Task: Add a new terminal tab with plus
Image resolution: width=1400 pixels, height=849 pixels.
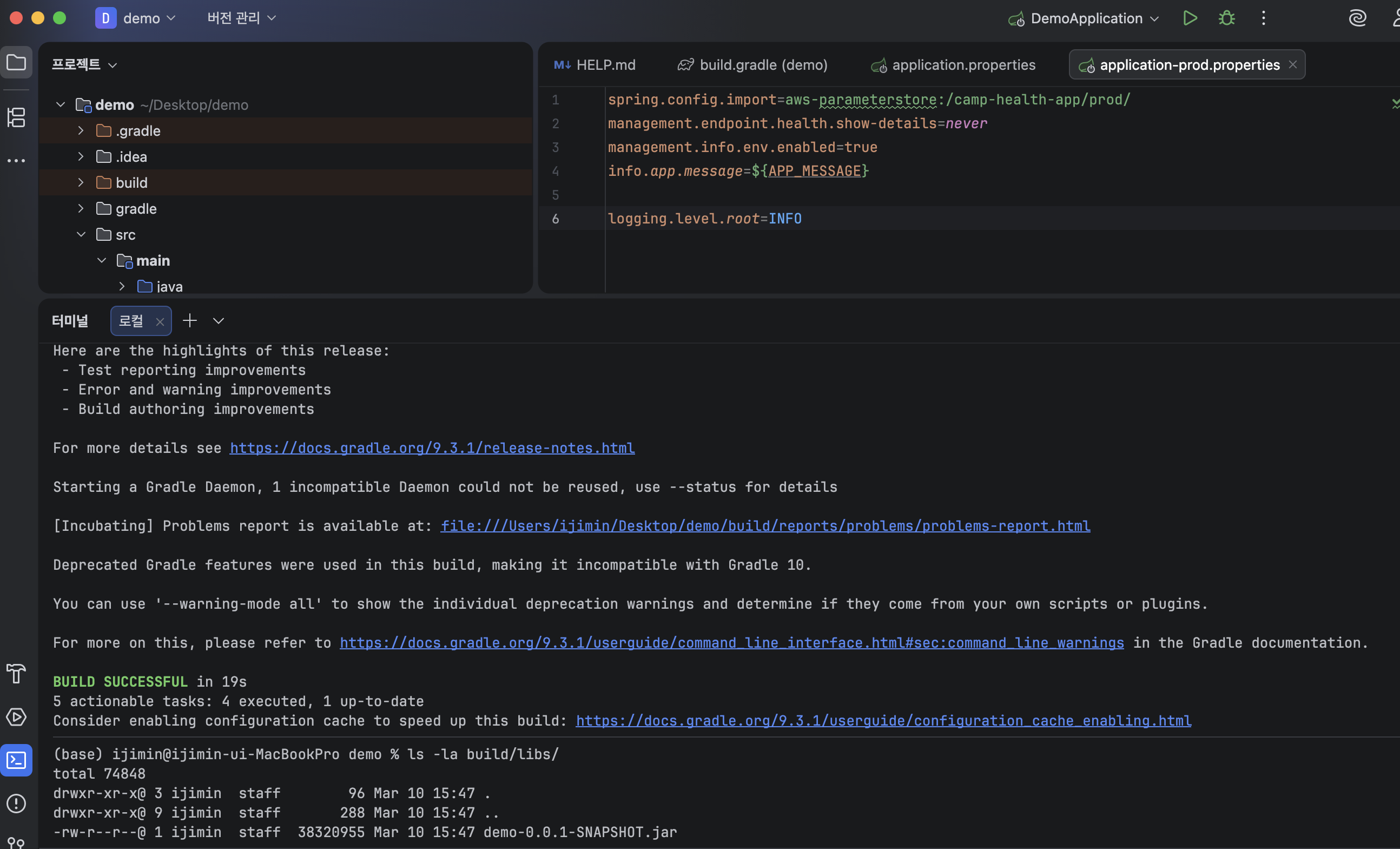Action: click(x=190, y=320)
